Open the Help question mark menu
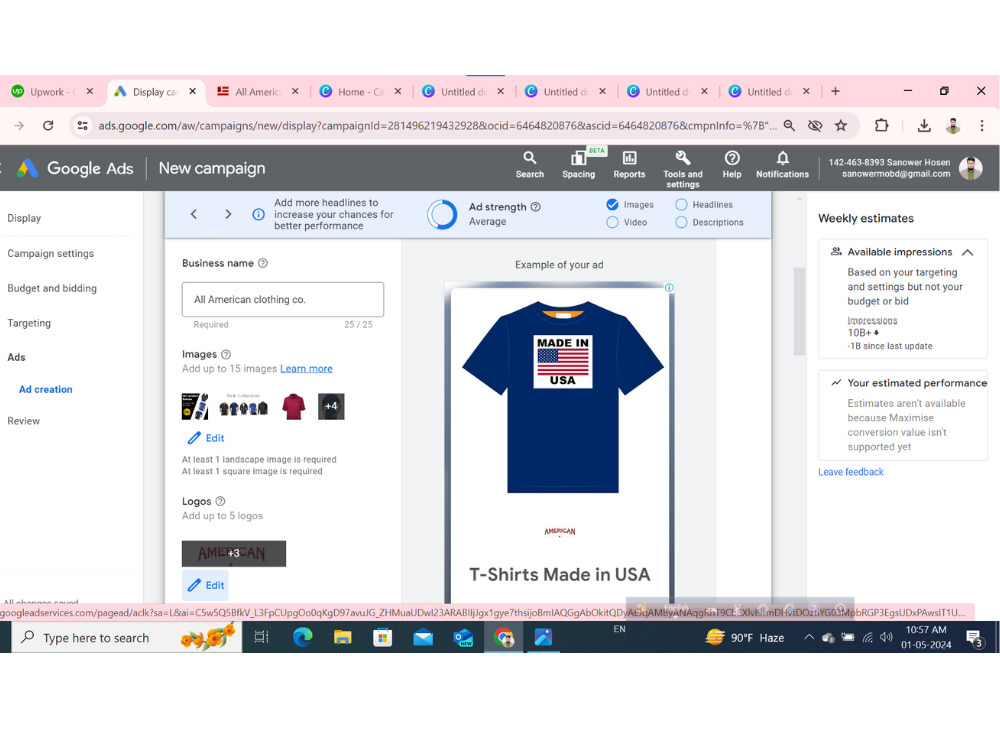 pos(732,165)
